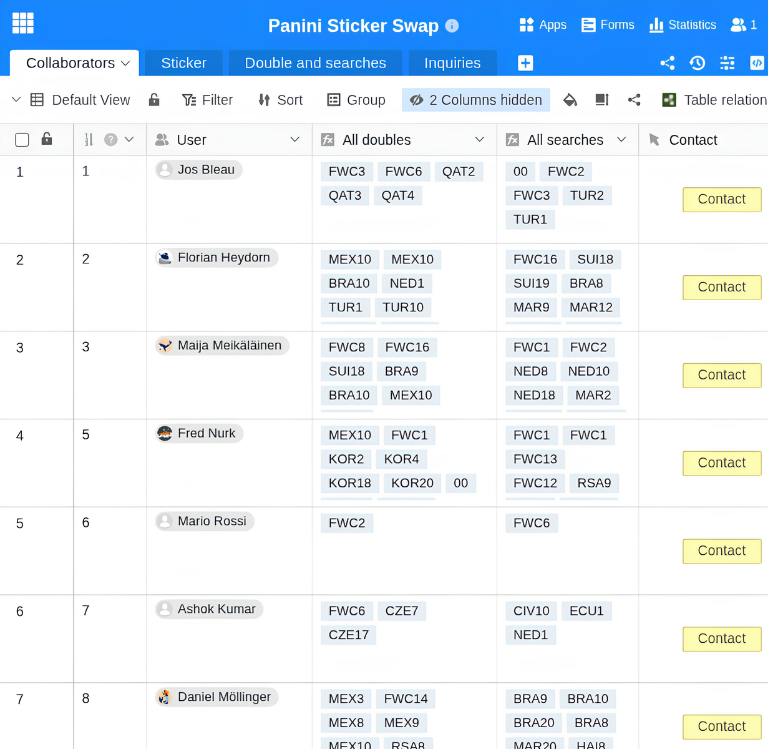
Task: Click the base info icon beside title
Action: (452, 25)
